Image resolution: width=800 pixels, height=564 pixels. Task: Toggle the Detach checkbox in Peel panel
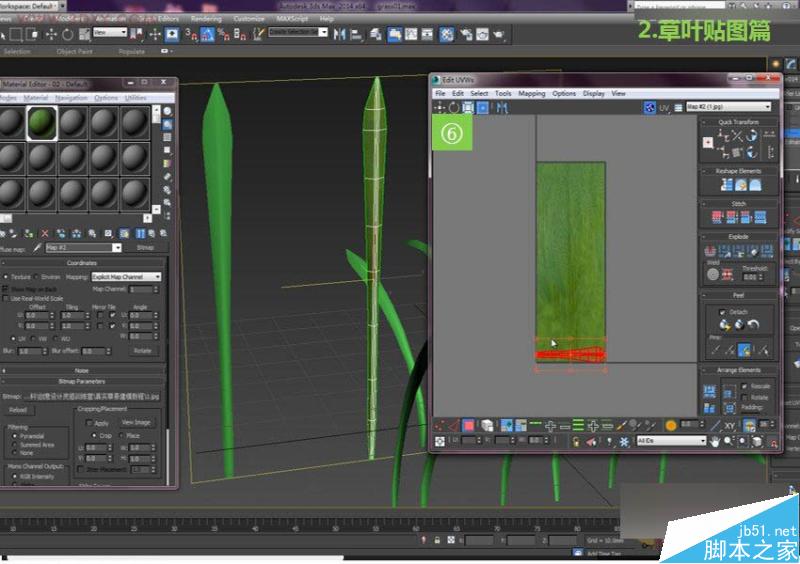[724, 312]
